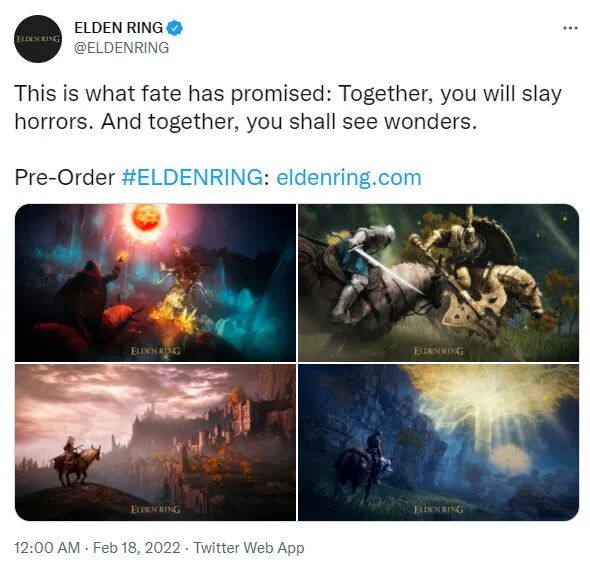Viewport: 590px width, 568px height.
Task: Open the rider overlooking castle image
Action: point(155,442)
